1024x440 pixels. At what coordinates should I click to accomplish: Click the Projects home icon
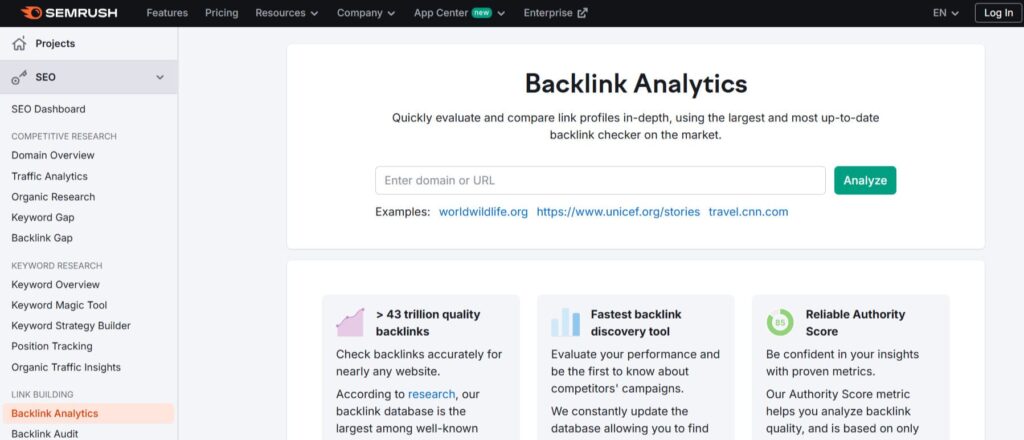coord(20,44)
